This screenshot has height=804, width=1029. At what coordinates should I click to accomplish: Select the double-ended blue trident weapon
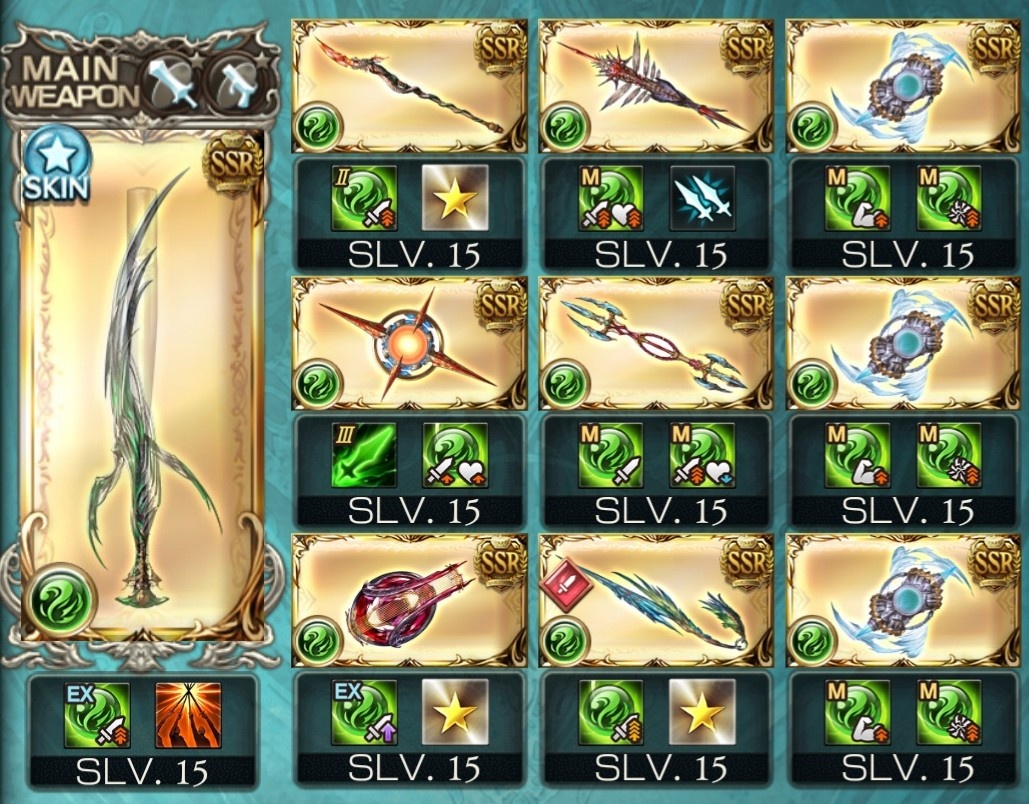pos(656,343)
